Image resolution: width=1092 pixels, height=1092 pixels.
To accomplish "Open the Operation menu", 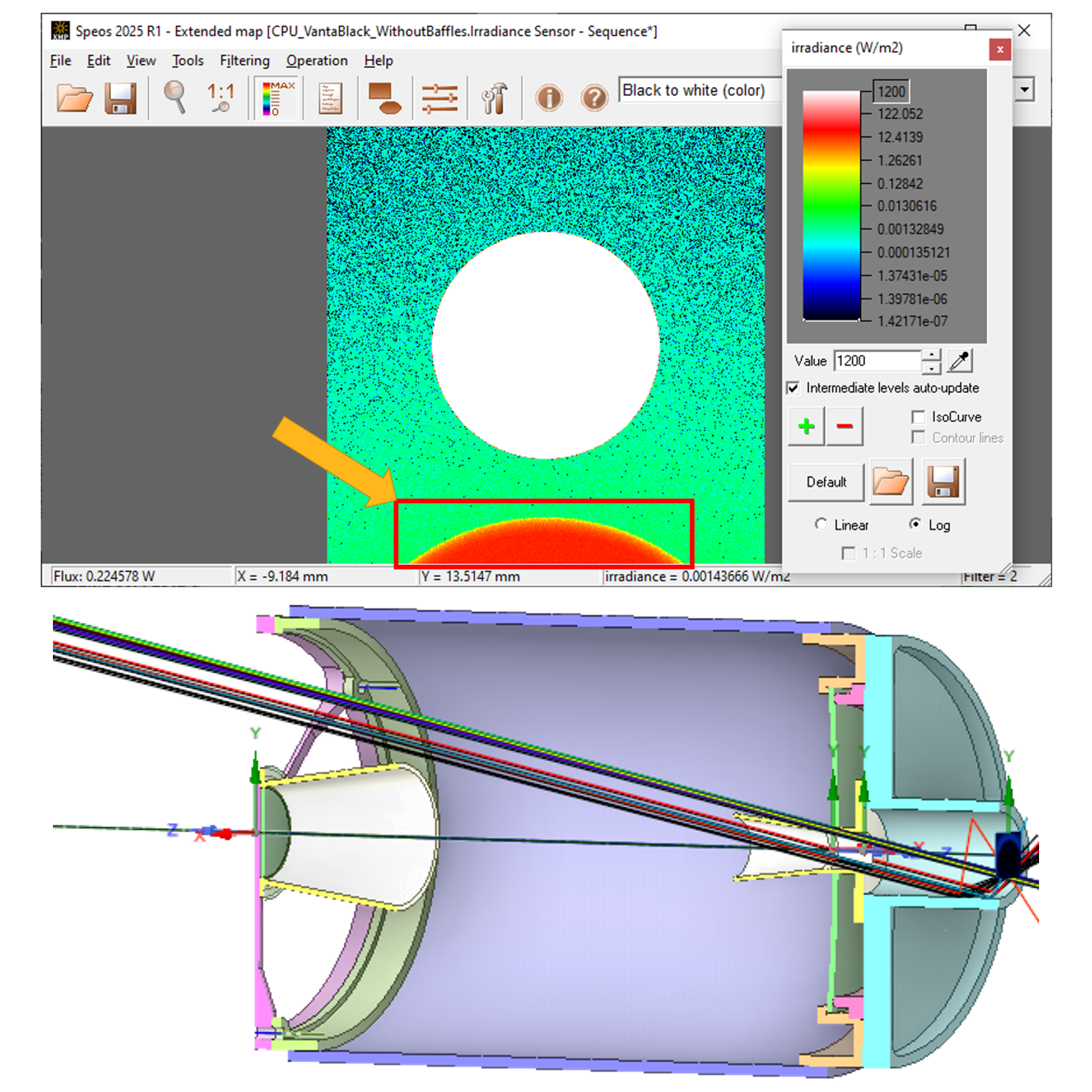I will 316,61.
